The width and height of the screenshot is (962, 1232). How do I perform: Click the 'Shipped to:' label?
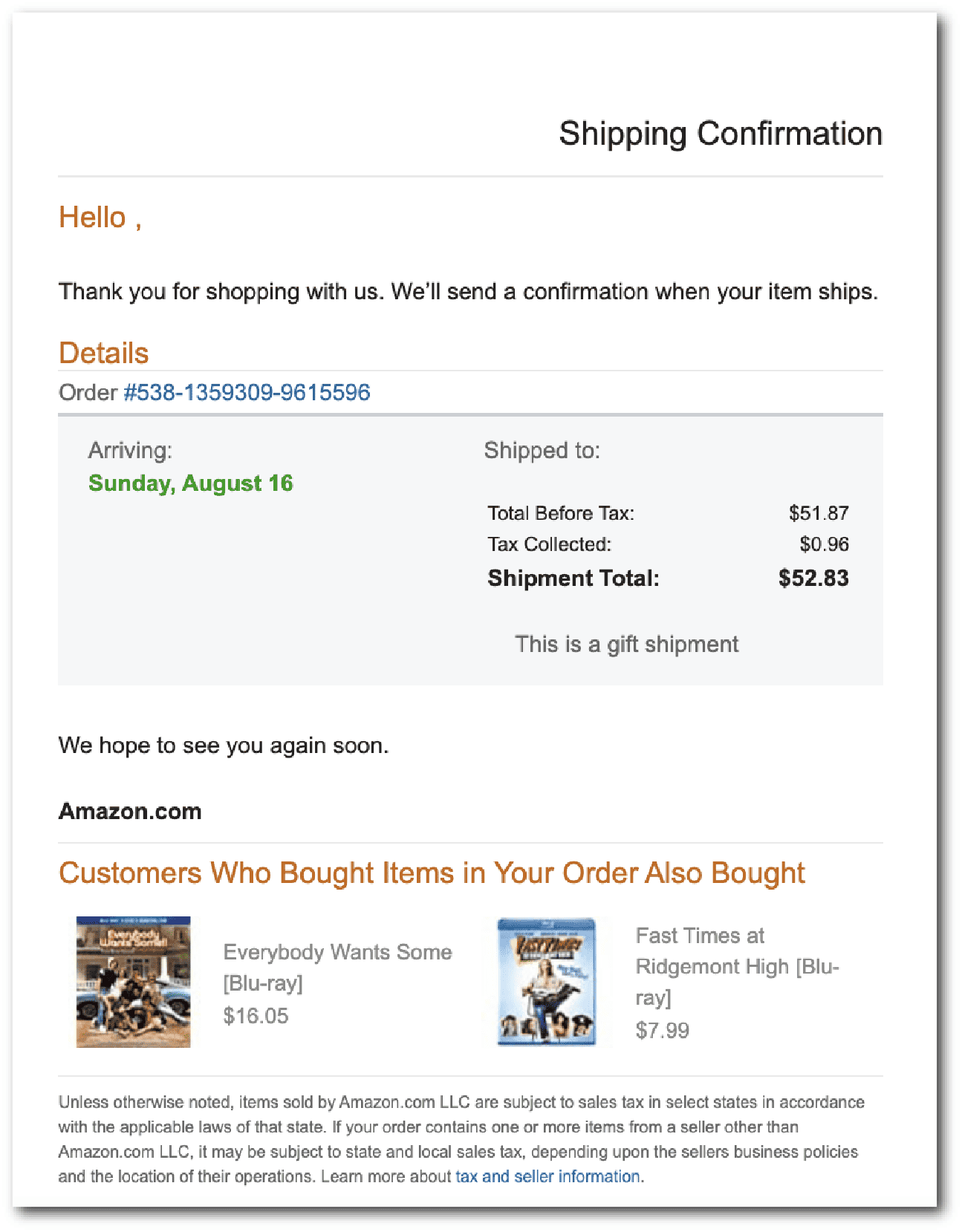click(542, 451)
